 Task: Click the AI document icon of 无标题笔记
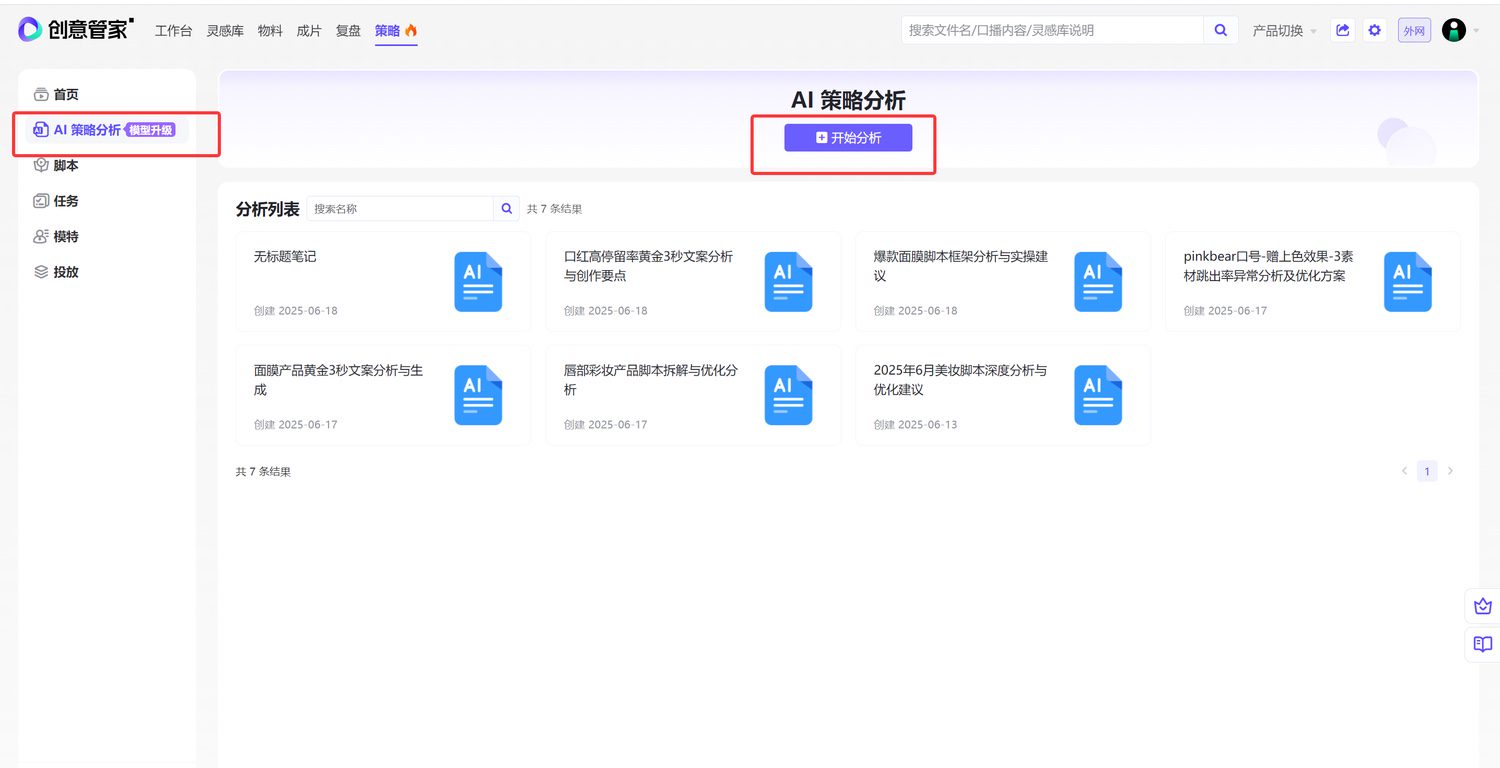coord(479,281)
